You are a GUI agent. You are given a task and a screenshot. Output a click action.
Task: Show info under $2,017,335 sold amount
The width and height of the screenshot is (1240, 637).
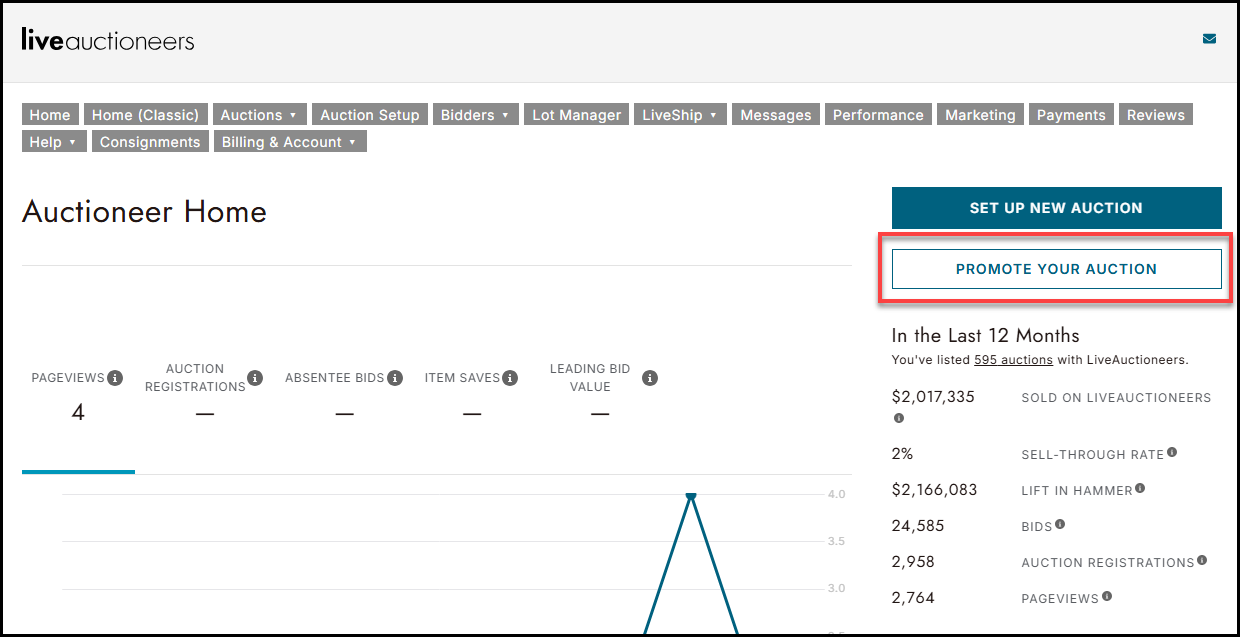898,418
